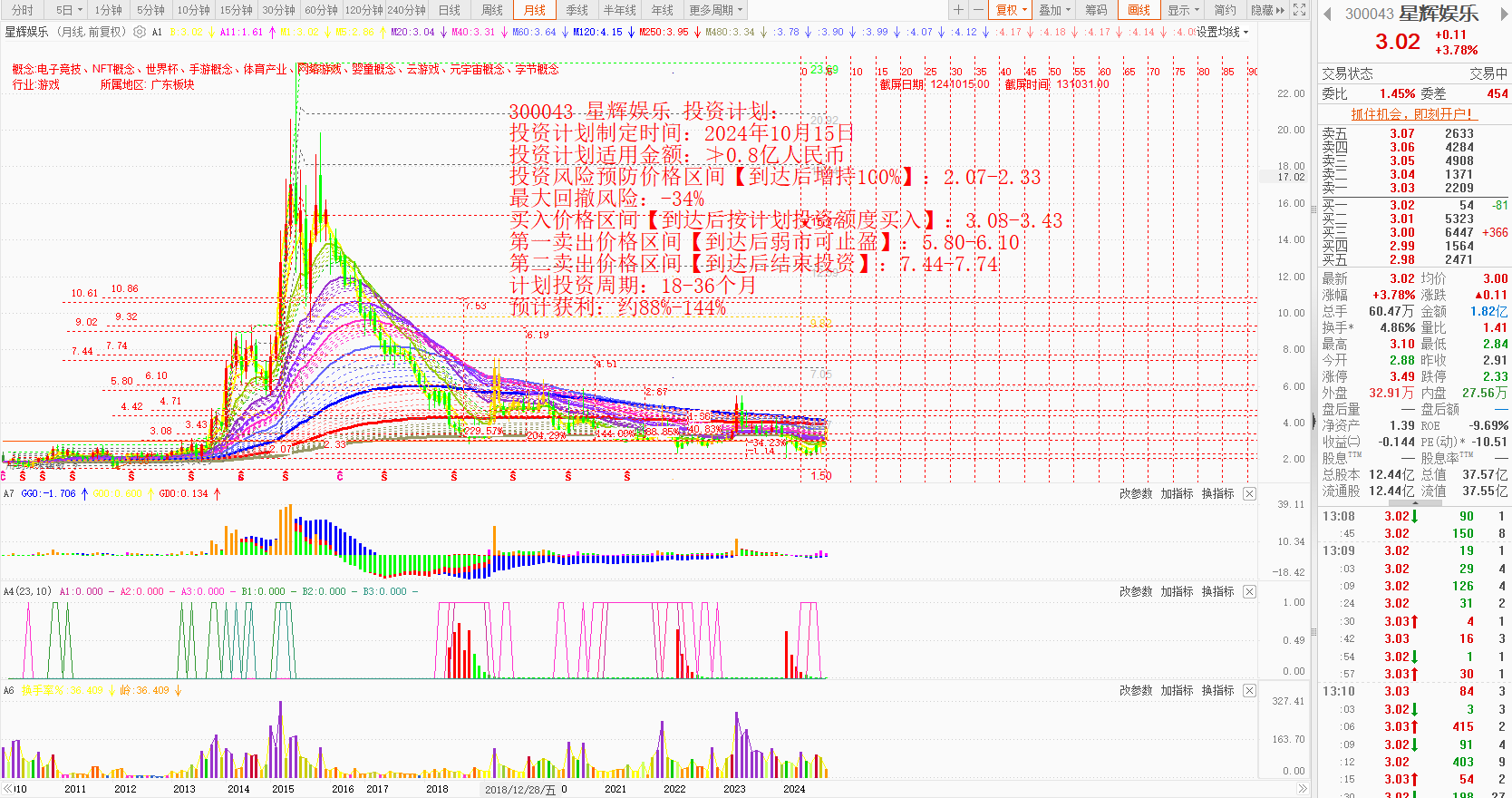1512x798 pixels.
Task: Hide side panel with 隐藏 arrows
Action: coord(1268,10)
